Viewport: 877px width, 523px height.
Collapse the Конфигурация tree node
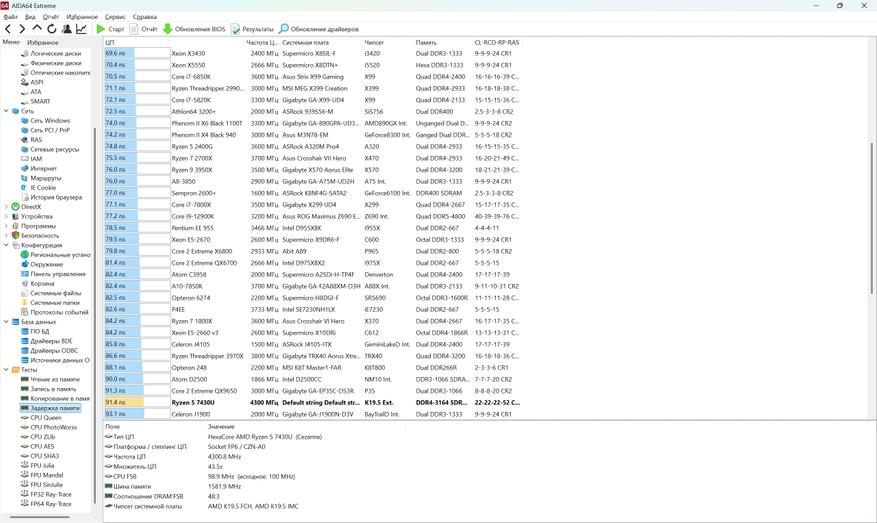point(6,245)
